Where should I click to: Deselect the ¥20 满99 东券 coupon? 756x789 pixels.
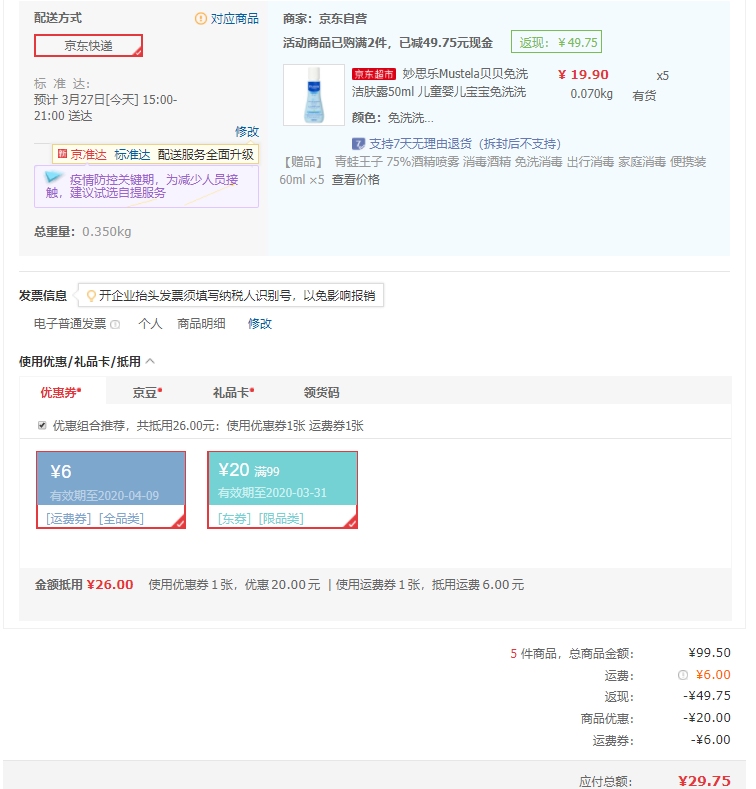282,490
